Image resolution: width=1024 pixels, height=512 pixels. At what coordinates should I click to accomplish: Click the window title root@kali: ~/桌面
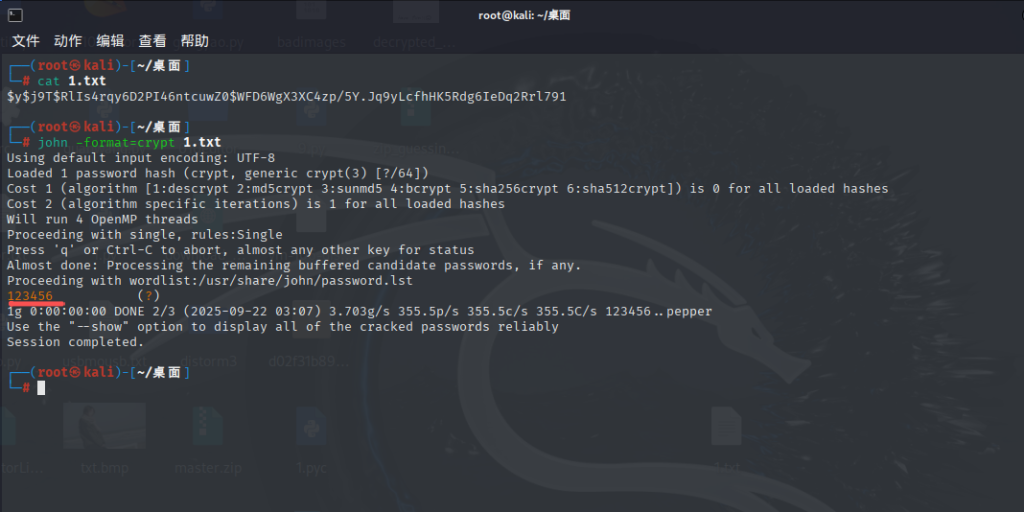(512, 15)
